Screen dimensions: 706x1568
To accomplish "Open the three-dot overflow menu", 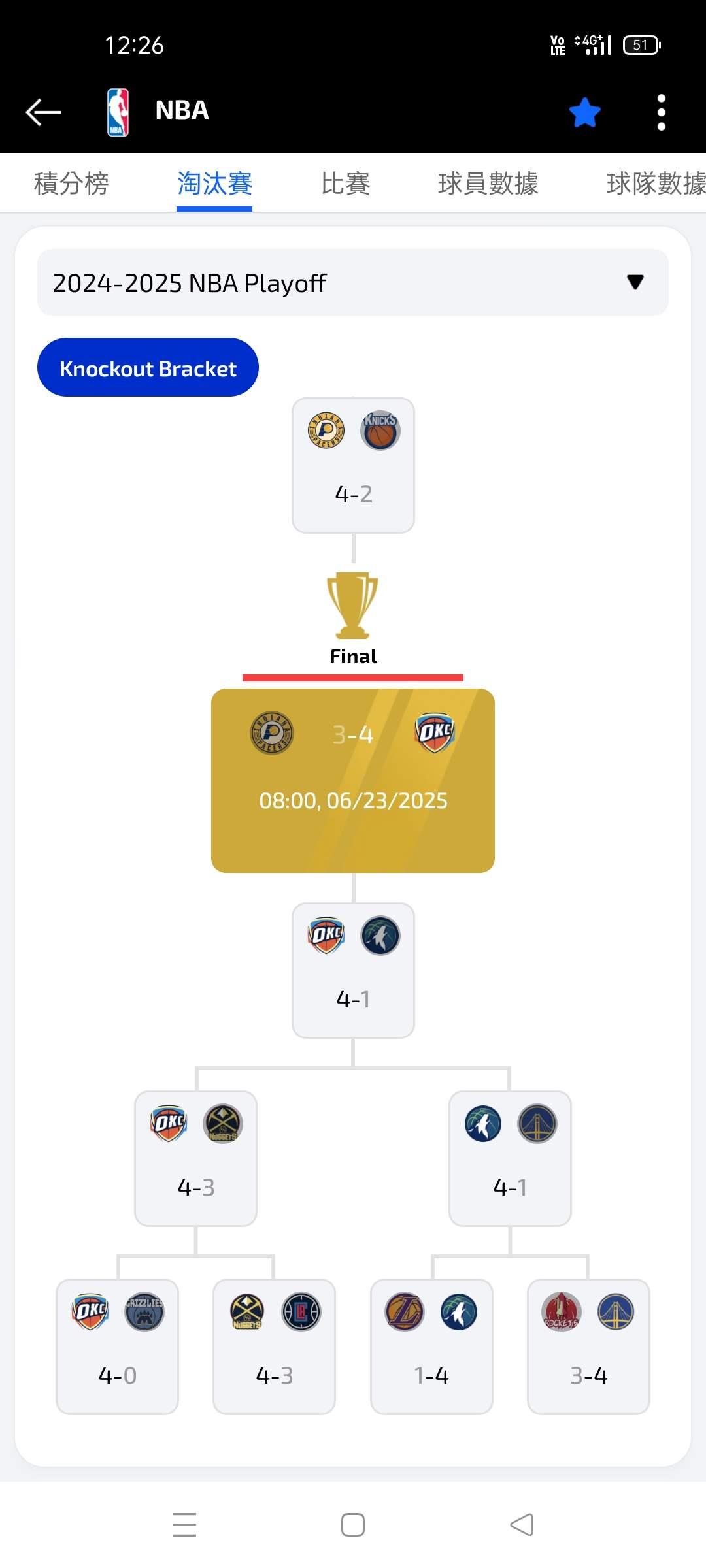I will pyautogui.click(x=661, y=112).
